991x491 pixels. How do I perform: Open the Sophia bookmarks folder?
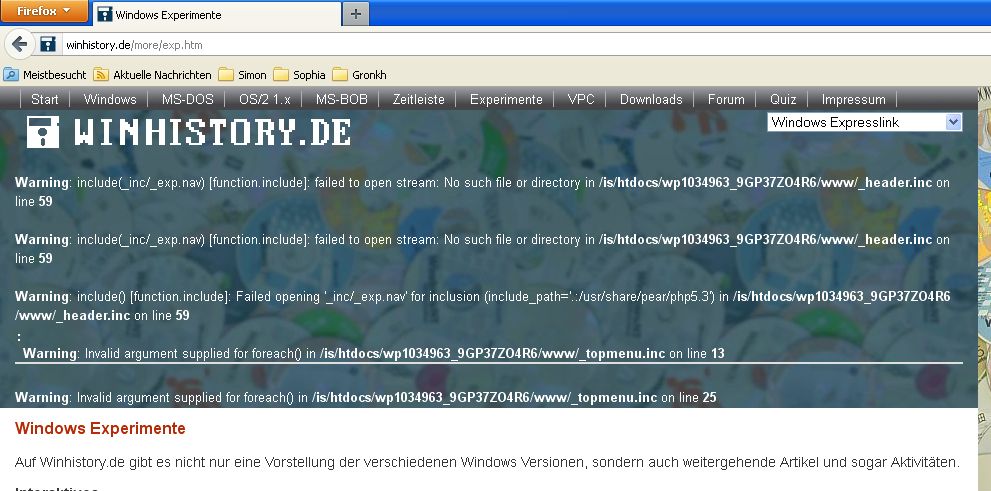(300, 75)
